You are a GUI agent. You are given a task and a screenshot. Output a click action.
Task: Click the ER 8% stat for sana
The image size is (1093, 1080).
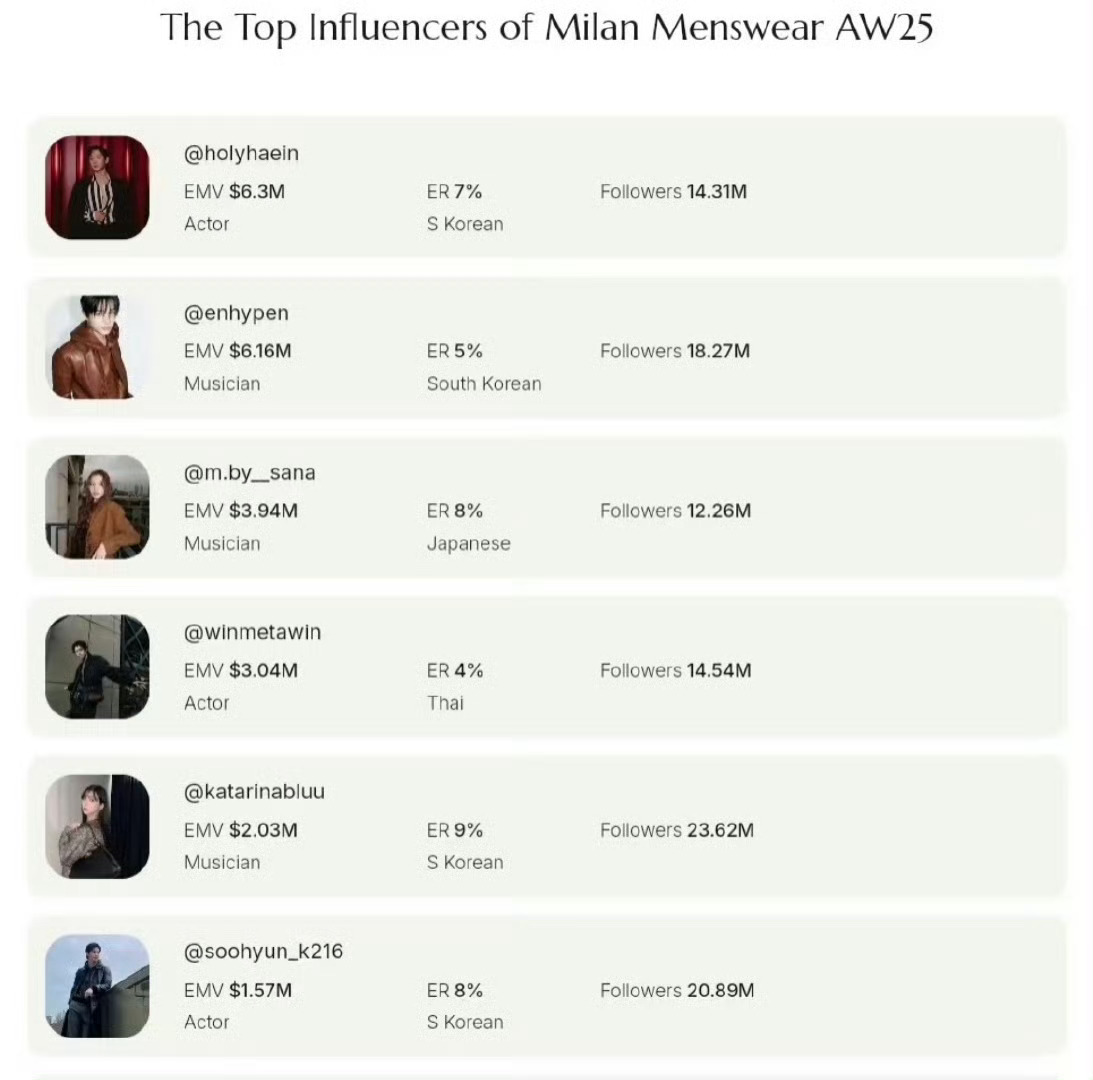pyautogui.click(x=454, y=511)
